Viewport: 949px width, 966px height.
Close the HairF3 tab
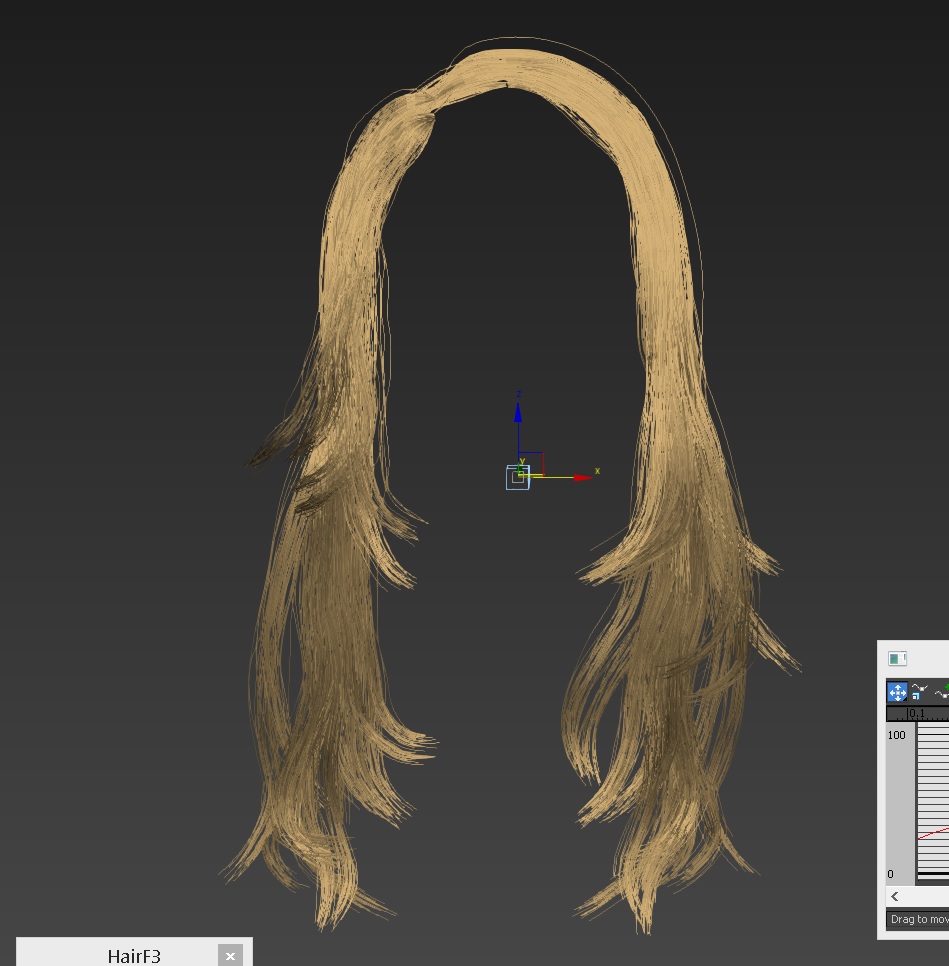click(x=230, y=956)
